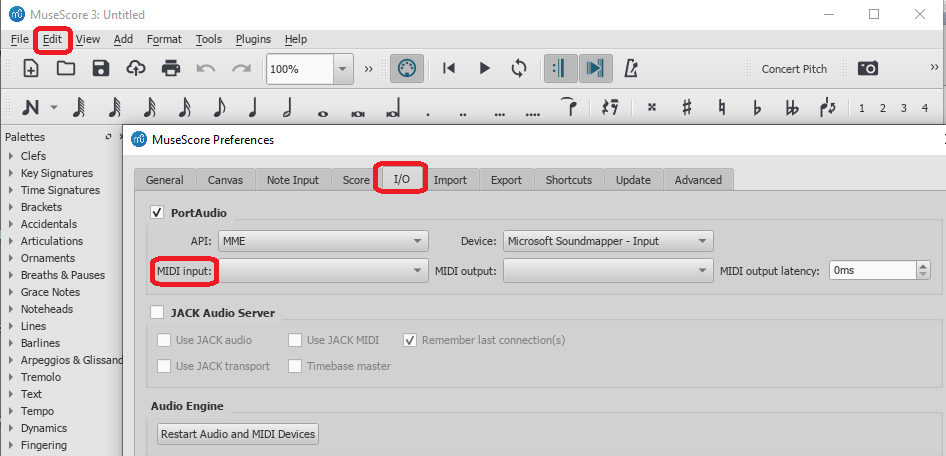Viewport: 946px width, 456px height.
Task: Open the File menu
Action: (x=20, y=39)
